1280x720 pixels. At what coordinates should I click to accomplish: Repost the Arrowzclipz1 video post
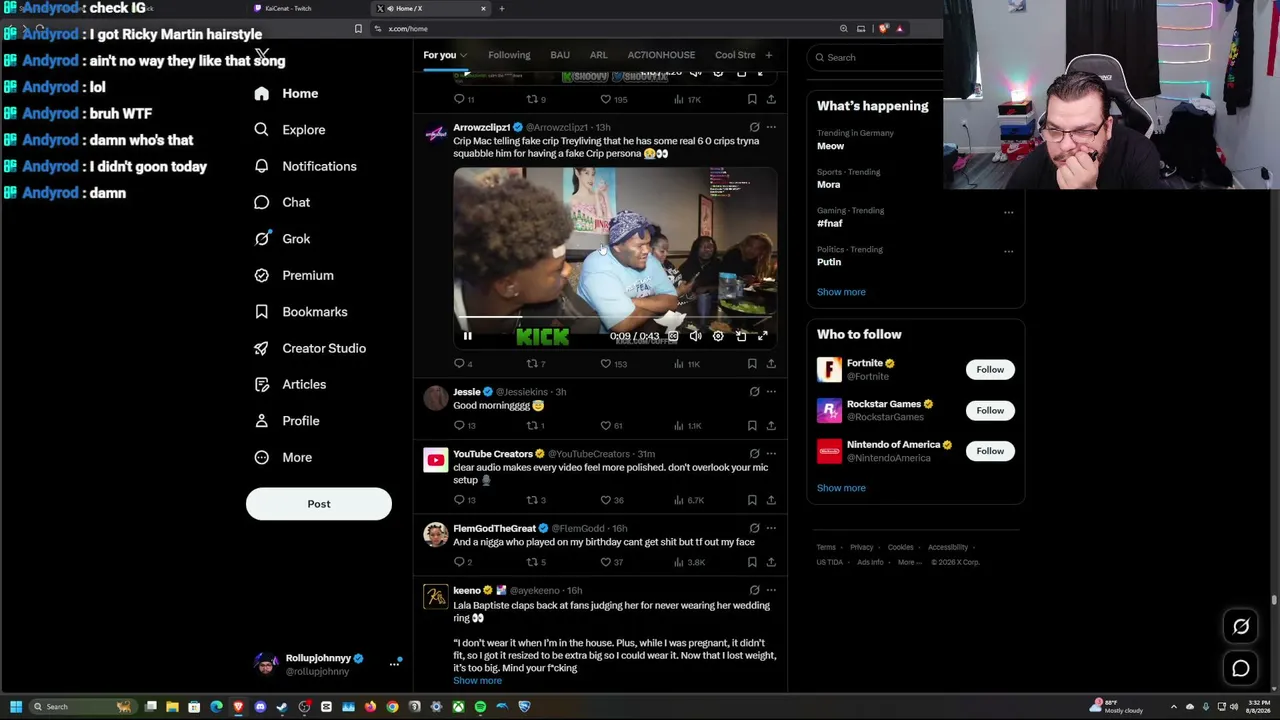pyautogui.click(x=532, y=364)
